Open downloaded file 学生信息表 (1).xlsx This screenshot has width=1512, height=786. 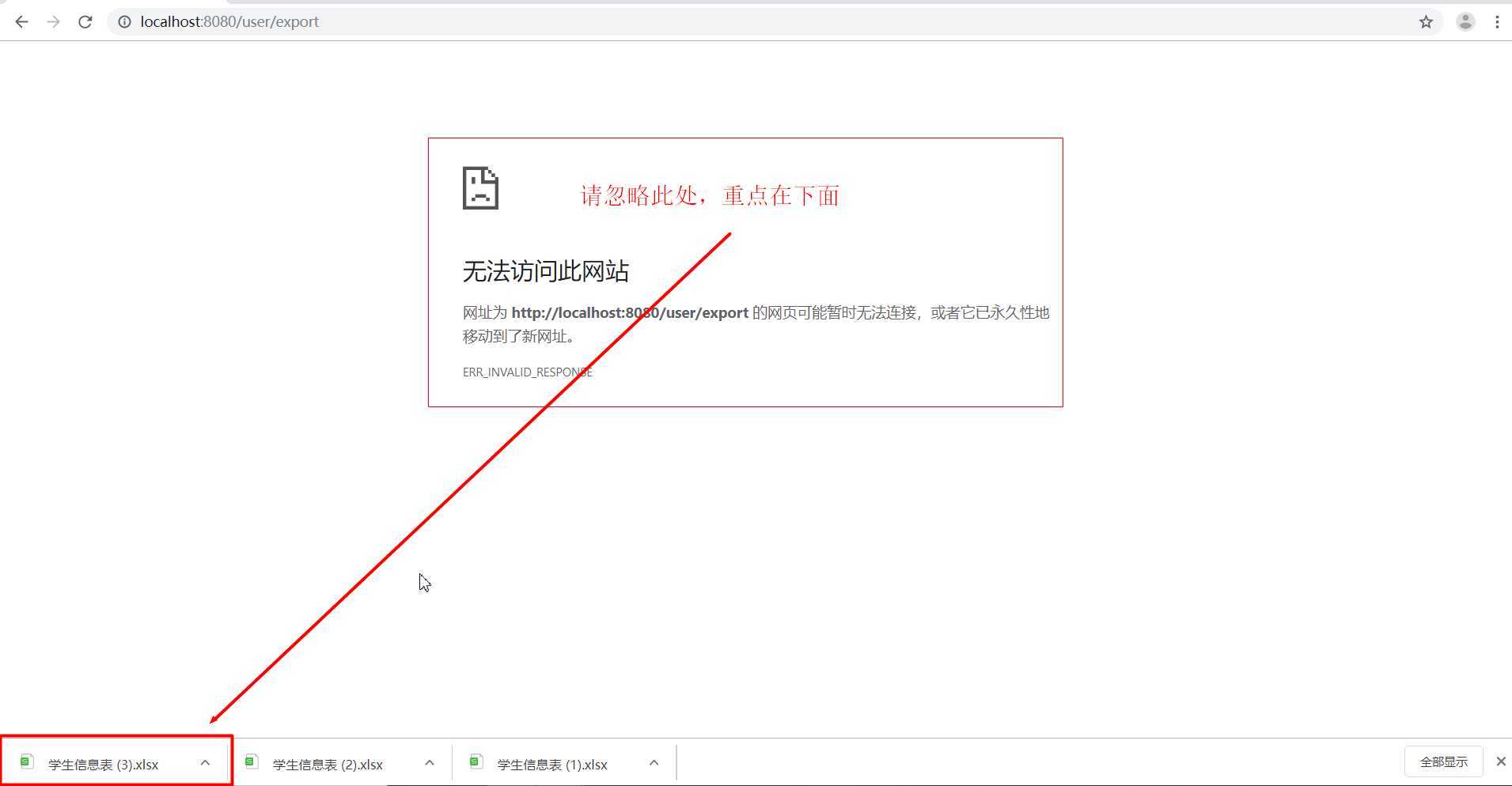coord(552,765)
